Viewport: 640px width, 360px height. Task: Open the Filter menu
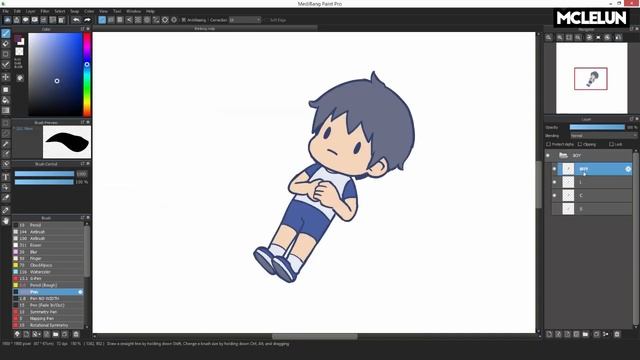[x=45, y=11]
